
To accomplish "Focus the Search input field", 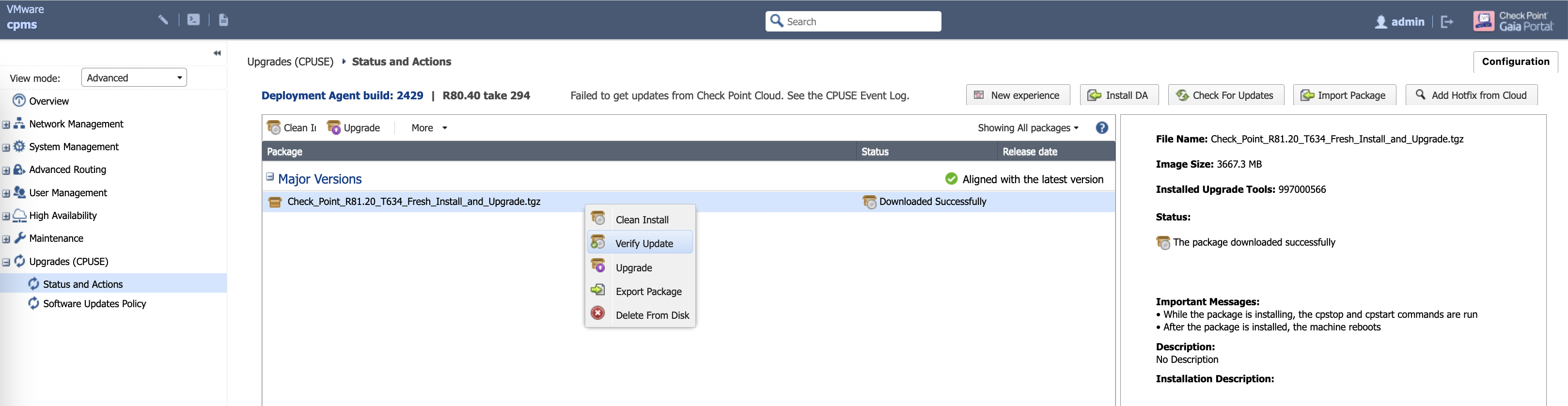I will (860, 22).
